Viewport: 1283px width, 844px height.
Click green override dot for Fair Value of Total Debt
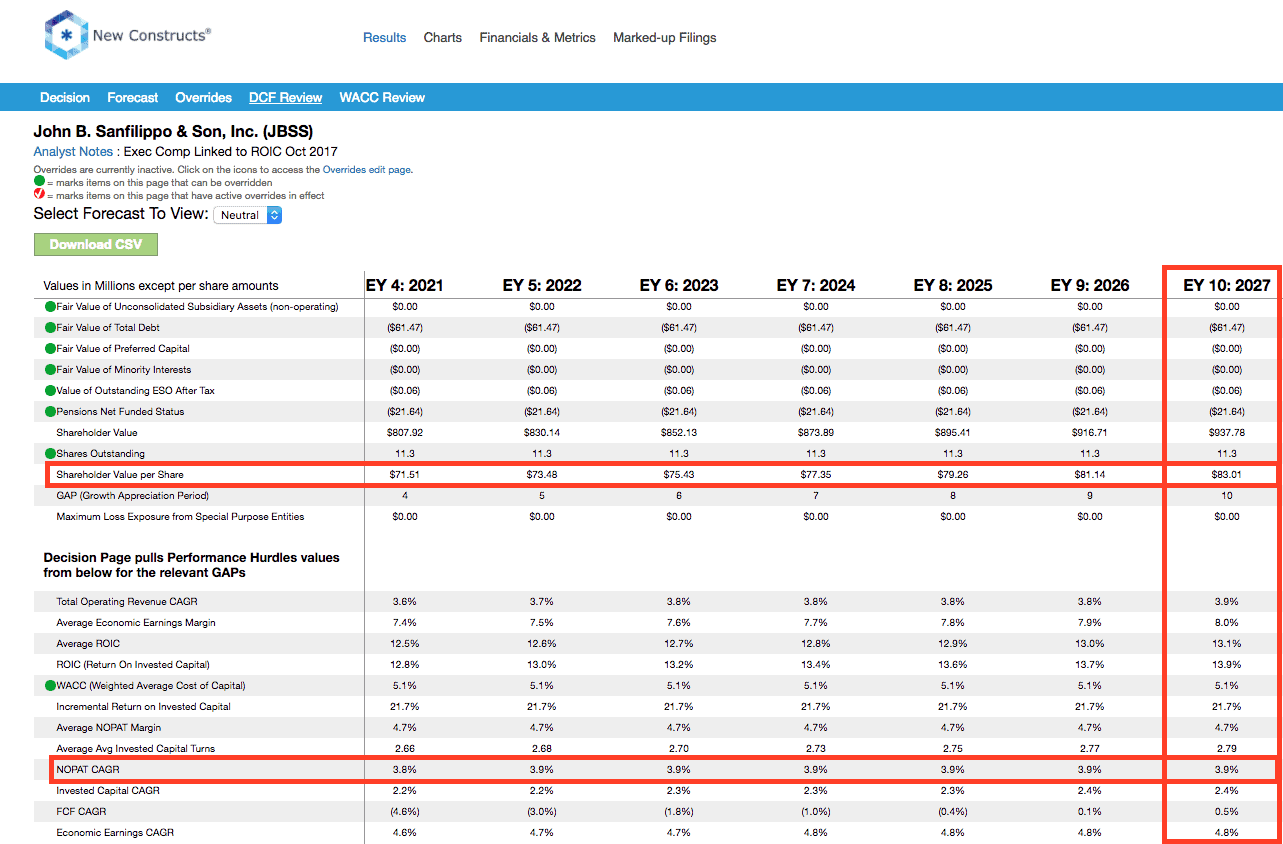pyautogui.click(x=50, y=328)
